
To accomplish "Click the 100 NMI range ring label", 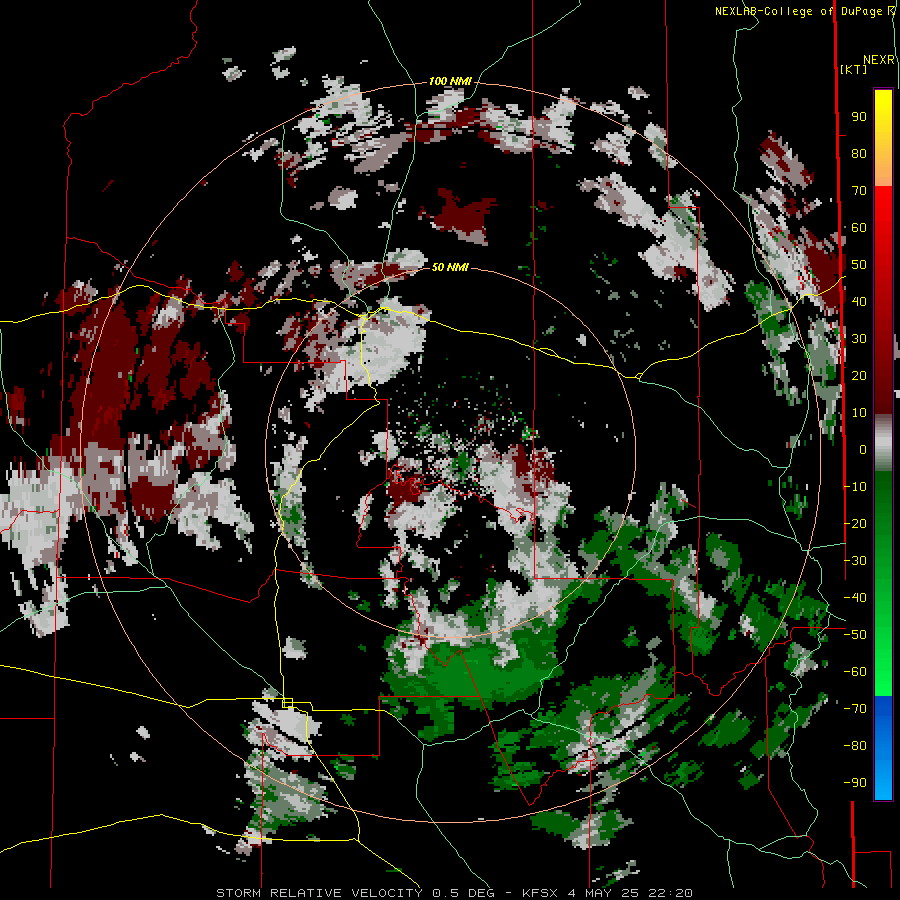I will pyautogui.click(x=450, y=82).
